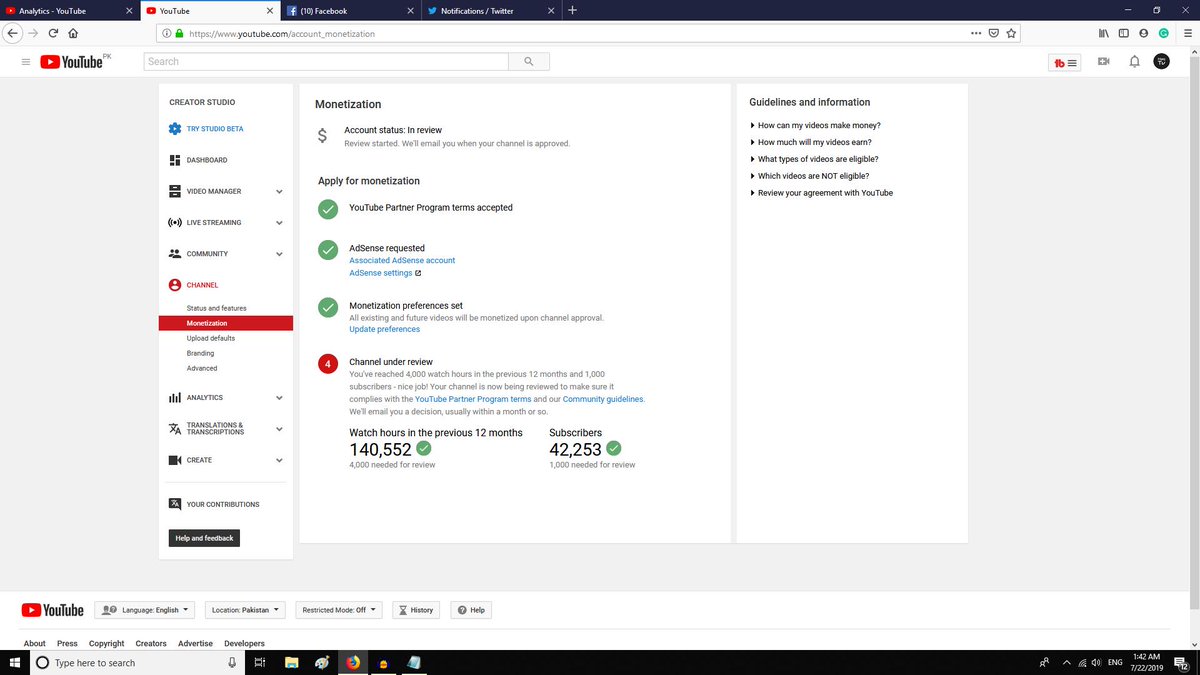Open the notifications bell

(x=1134, y=62)
